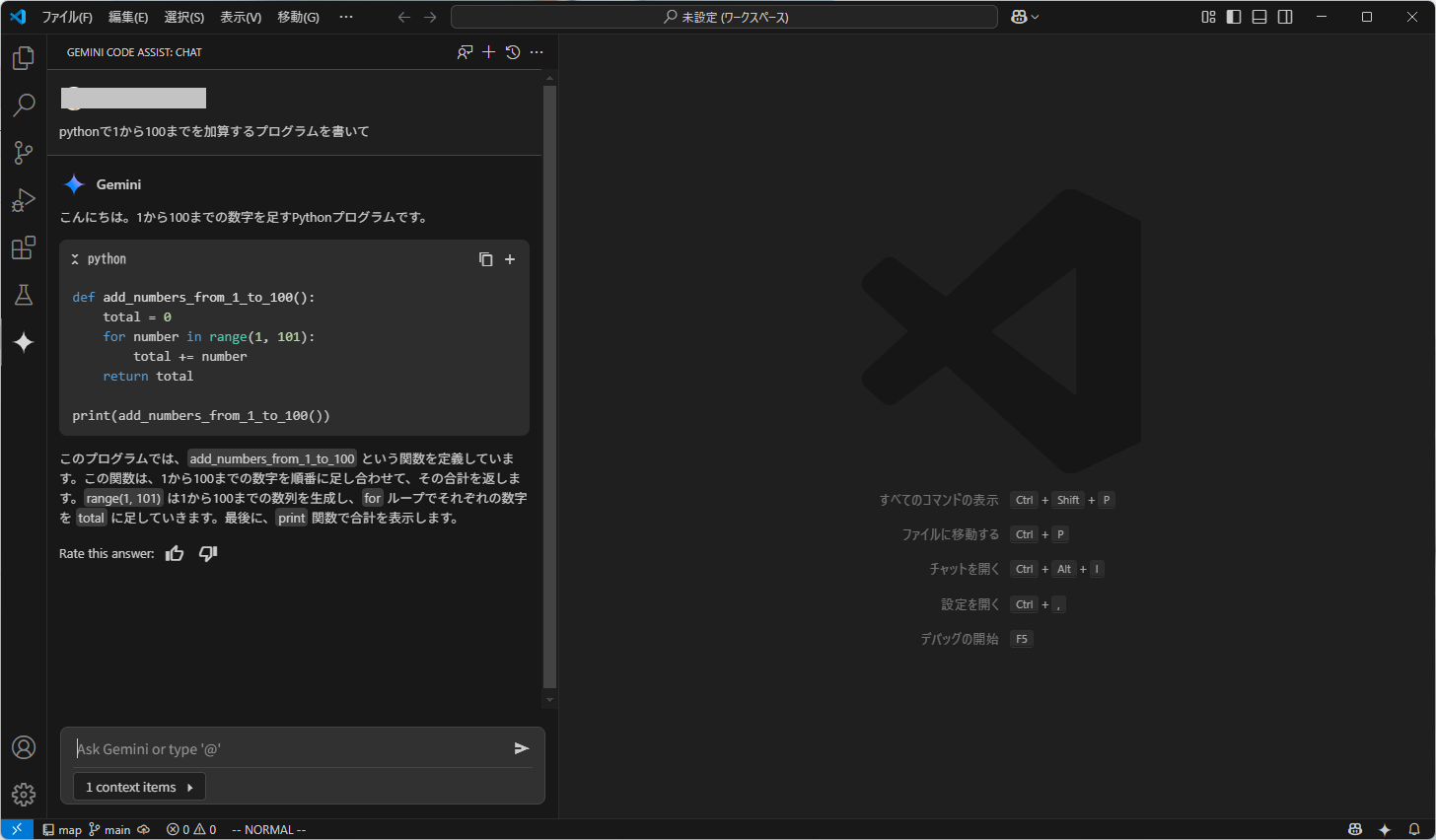Toggle the panel layout visibility
The height and width of the screenshot is (840, 1436).
[1258, 16]
